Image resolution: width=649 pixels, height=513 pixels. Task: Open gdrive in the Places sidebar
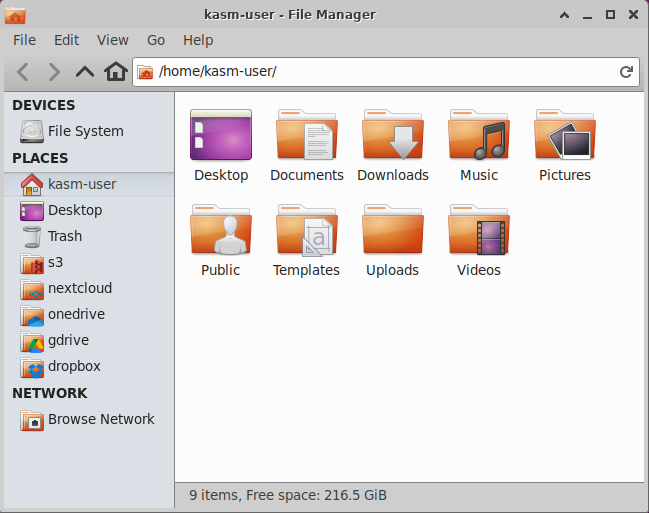[x=70, y=340]
